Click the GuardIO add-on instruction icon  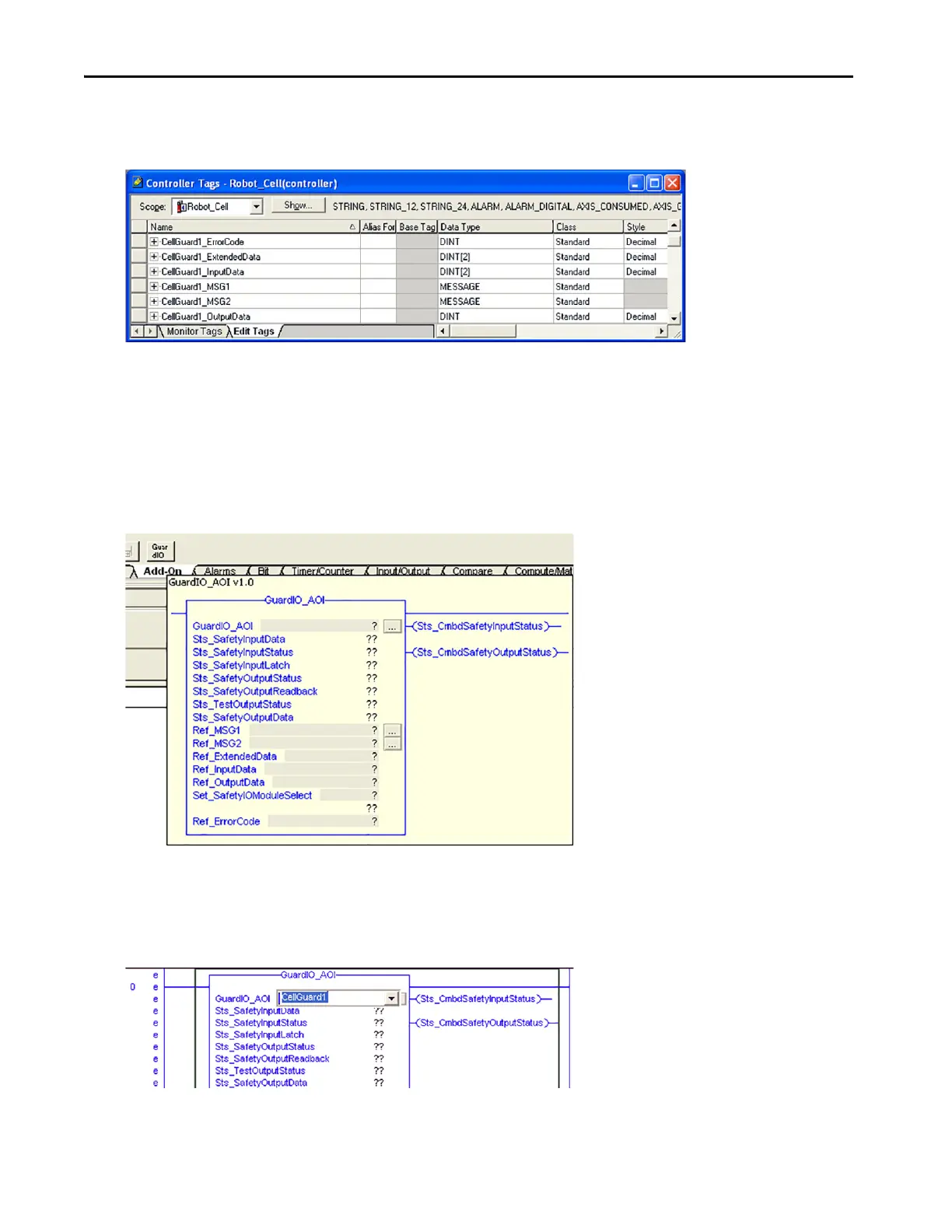160,551
